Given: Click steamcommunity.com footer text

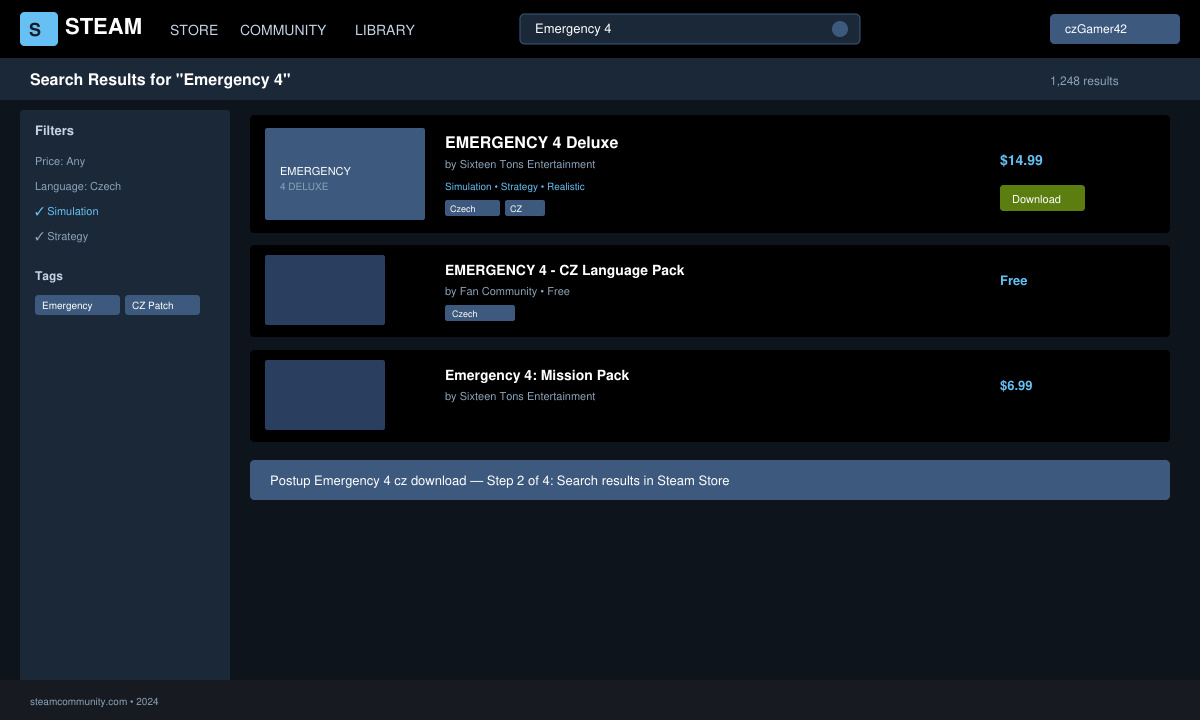Looking at the screenshot, I should [x=94, y=702].
